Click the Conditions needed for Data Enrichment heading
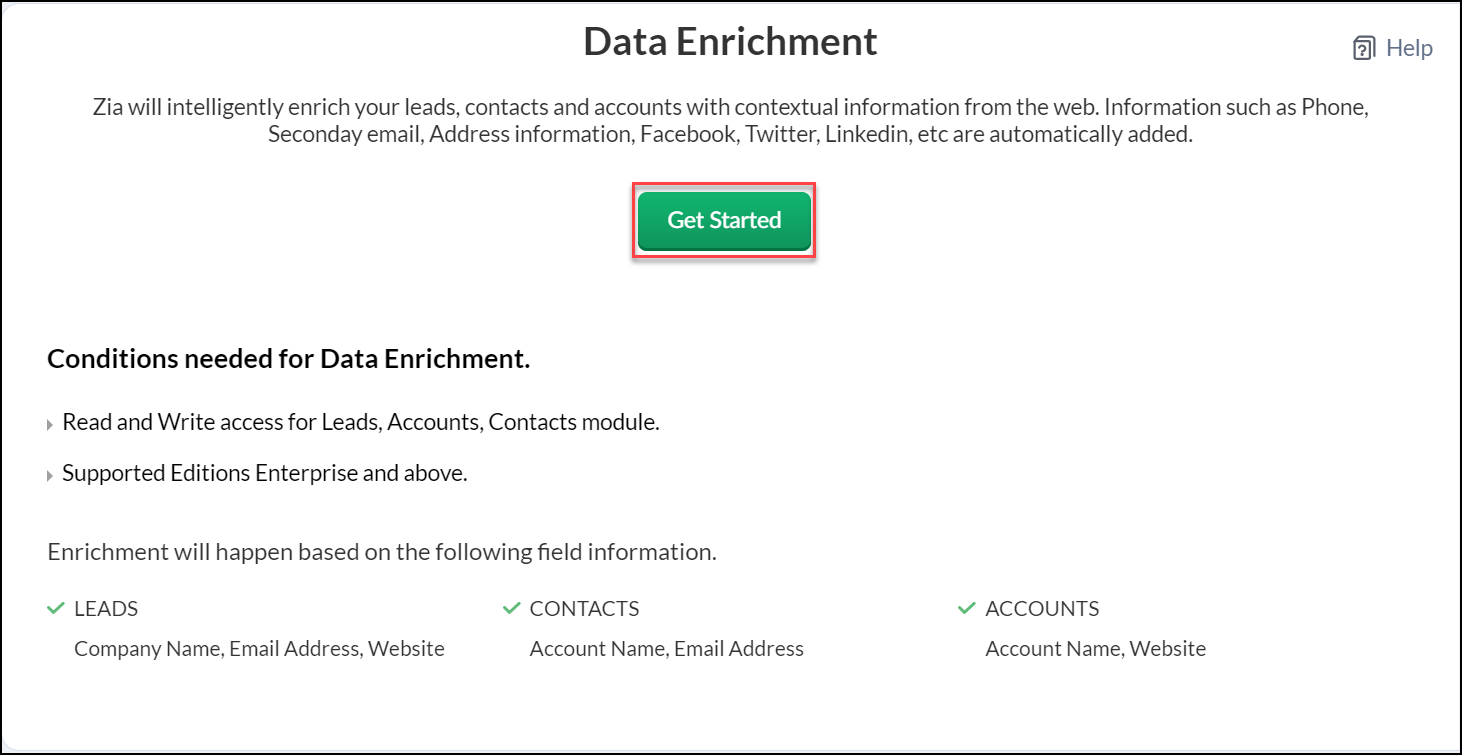This screenshot has height=755, width=1462. click(288, 359)
